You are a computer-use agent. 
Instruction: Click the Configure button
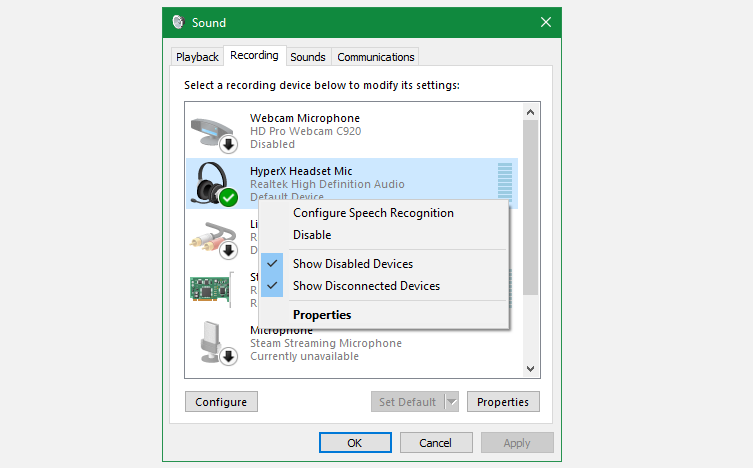[221, 402]
